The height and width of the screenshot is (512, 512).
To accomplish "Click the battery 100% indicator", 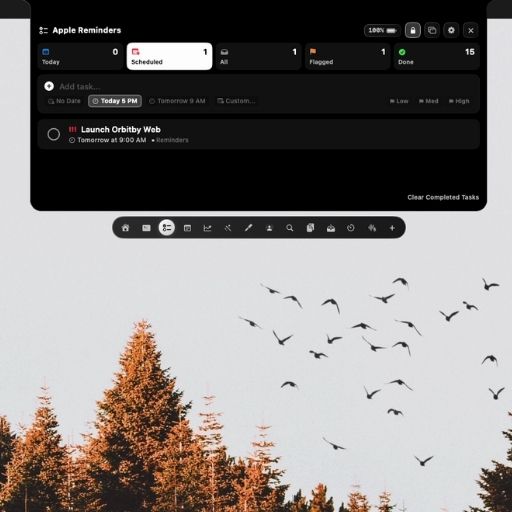I will [382, 30].
